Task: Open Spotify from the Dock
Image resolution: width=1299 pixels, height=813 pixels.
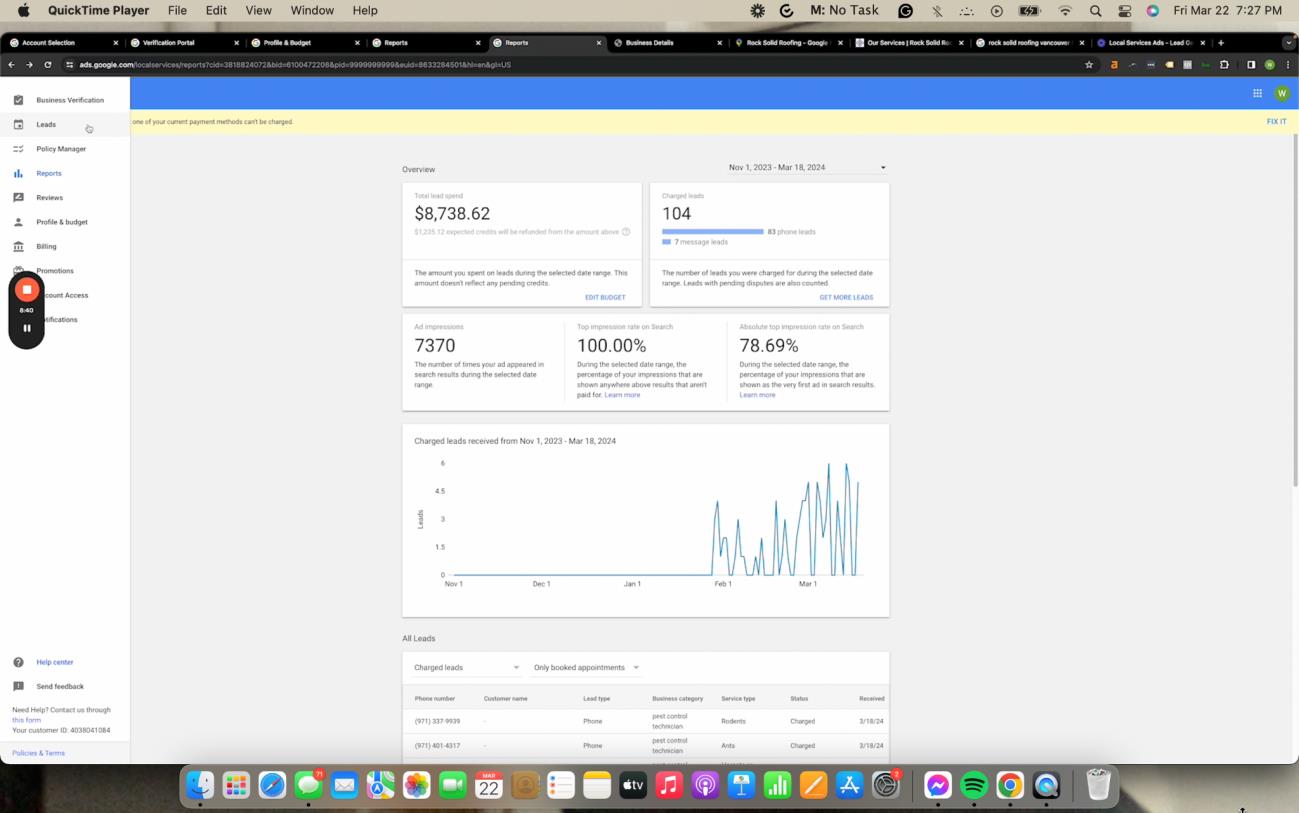Action: (974, 785)
